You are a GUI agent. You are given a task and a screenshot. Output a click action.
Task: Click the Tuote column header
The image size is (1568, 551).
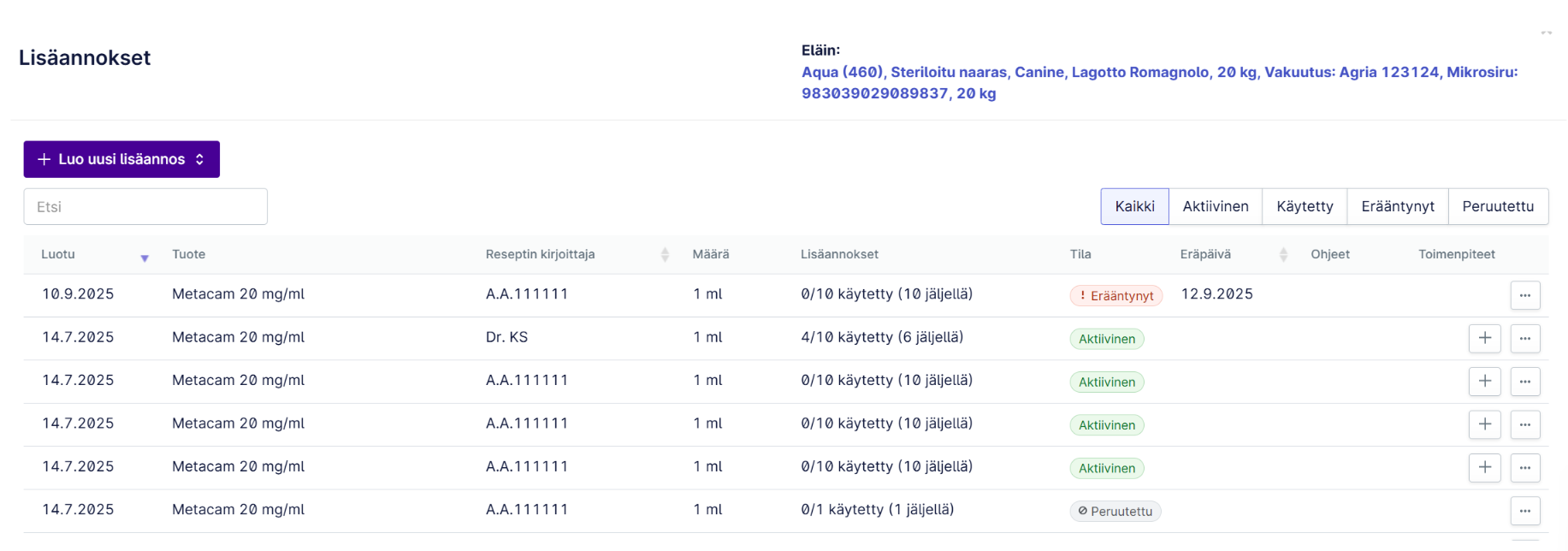[188, 254]
